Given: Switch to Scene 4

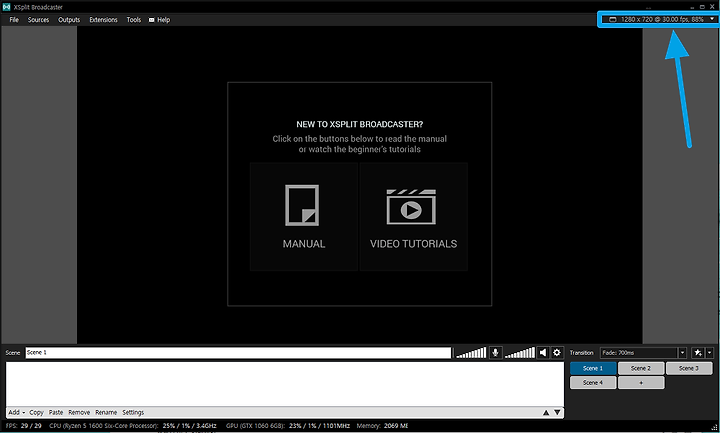Looking at the screenshot, I should pyautogui.click(x=593, y=382).
